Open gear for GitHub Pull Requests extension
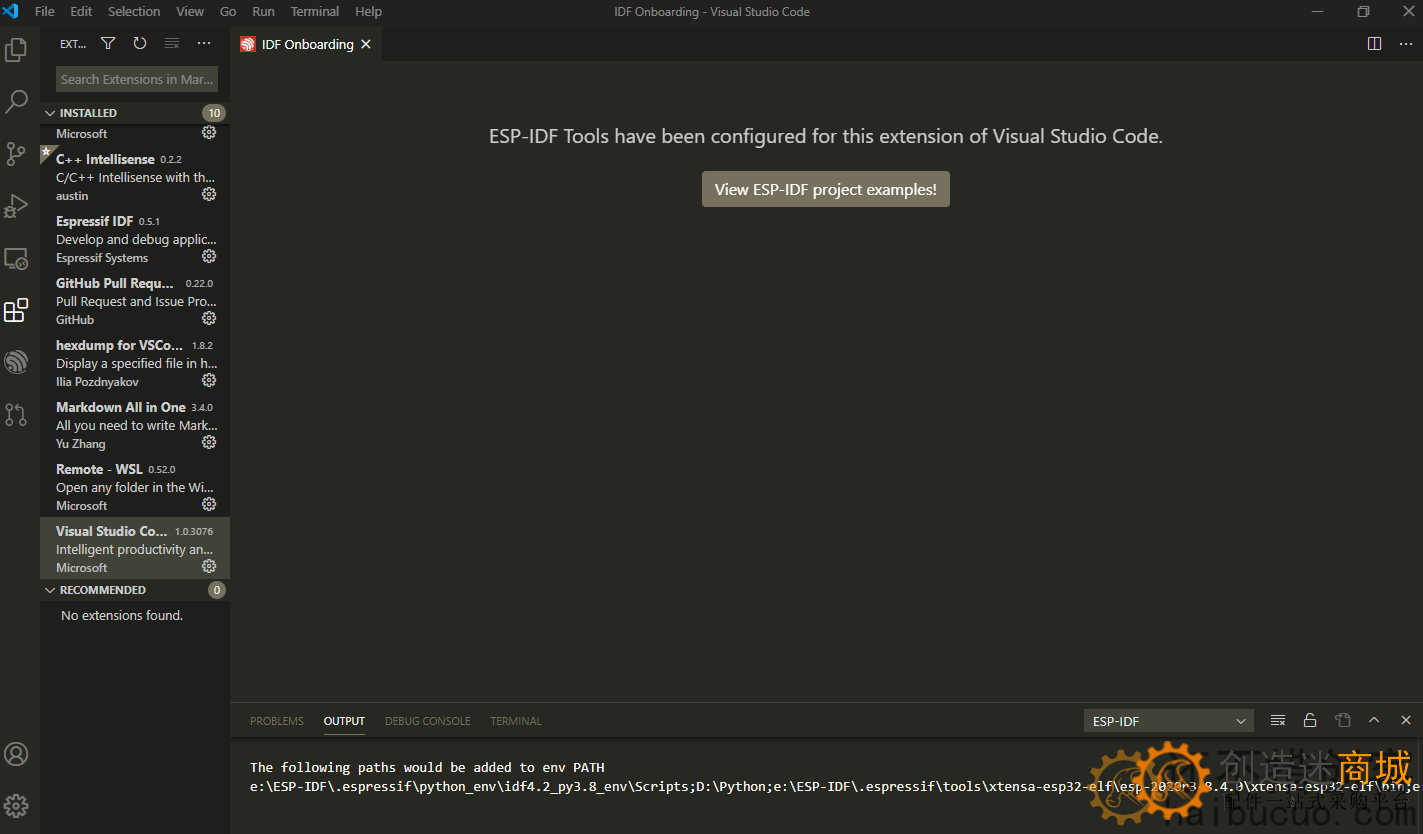 [209, 318]
